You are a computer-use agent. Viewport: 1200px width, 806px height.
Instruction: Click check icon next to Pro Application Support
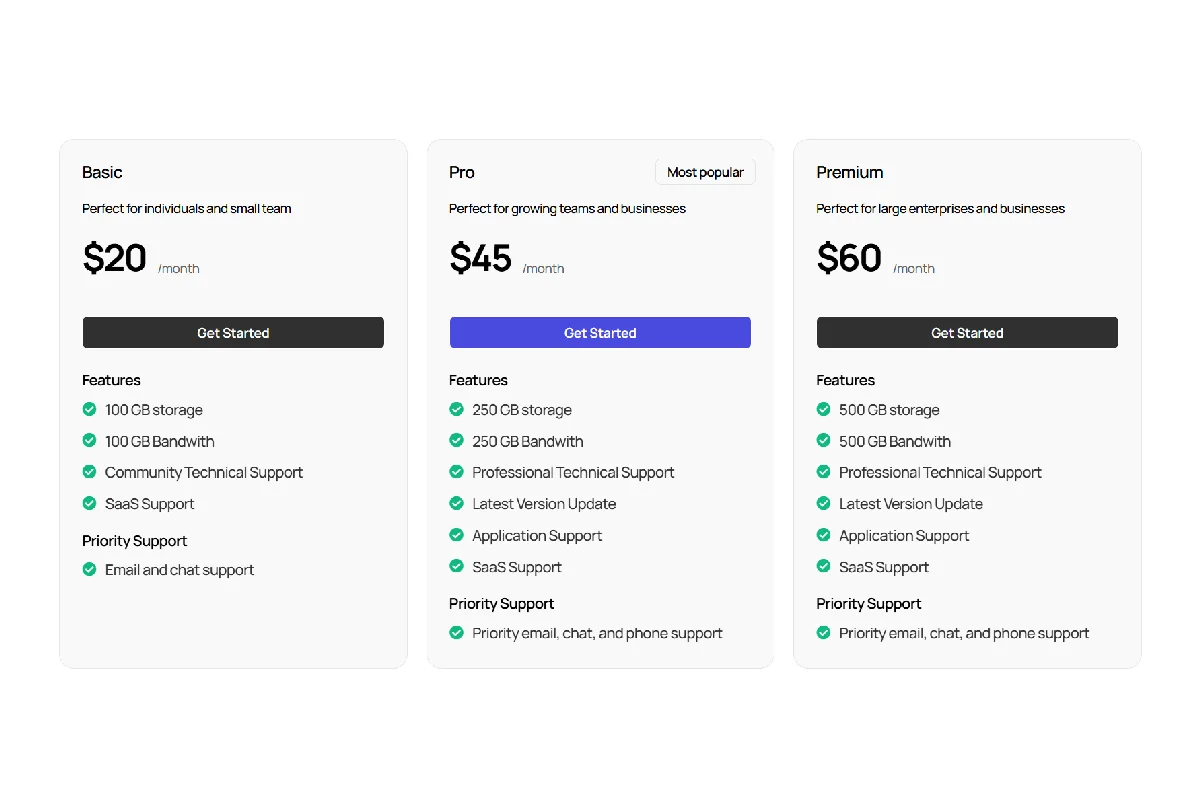coord(456,535)
